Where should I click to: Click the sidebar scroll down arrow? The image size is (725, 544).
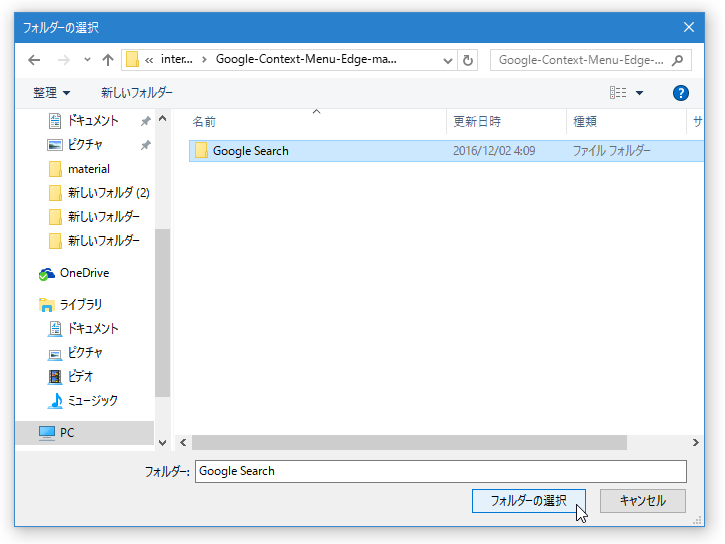coord(162,443)
